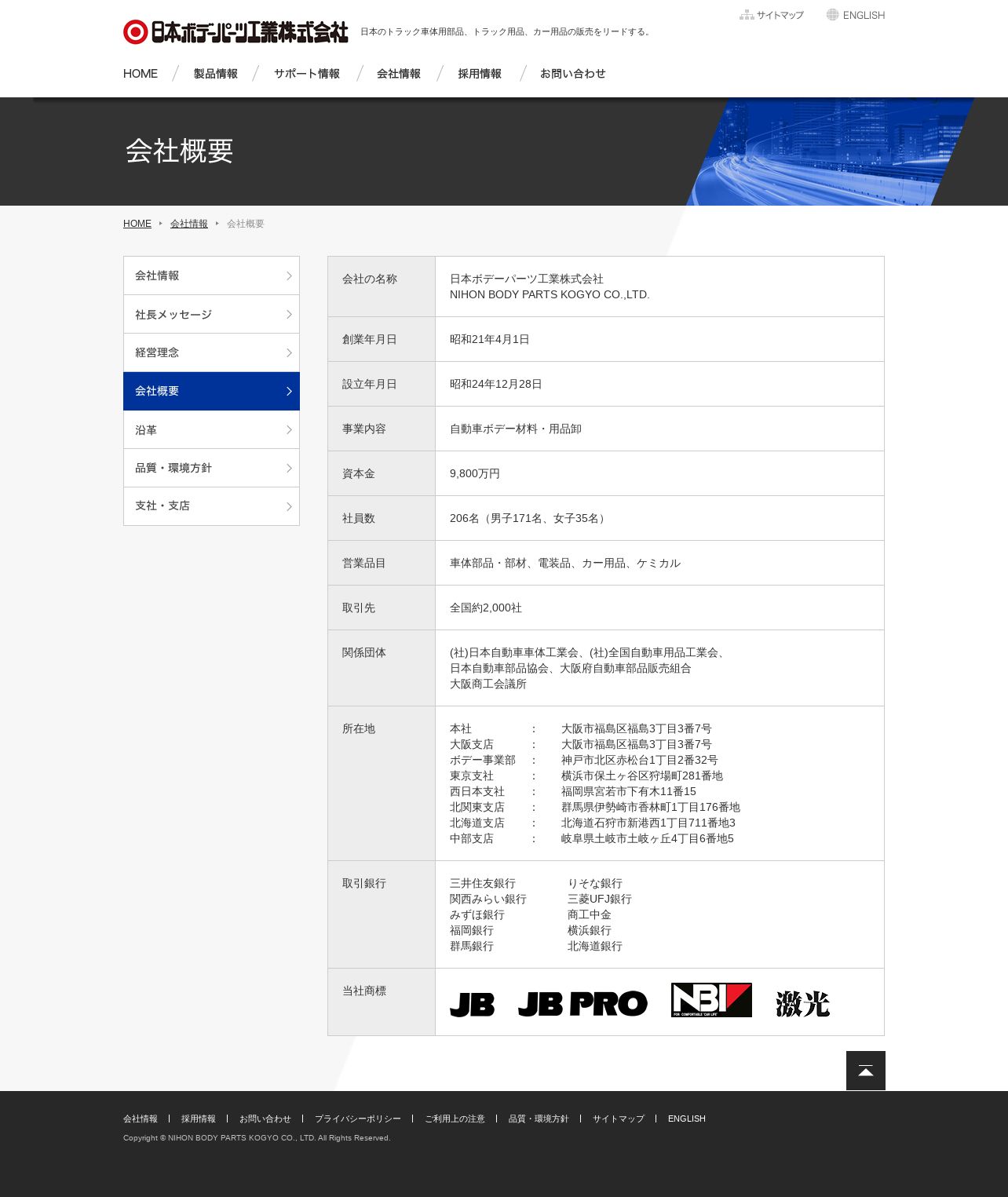This screenshot has width=1008, height=1197.
Task: Click the globe icon beside ENGLISH
Action: (833, 15)
